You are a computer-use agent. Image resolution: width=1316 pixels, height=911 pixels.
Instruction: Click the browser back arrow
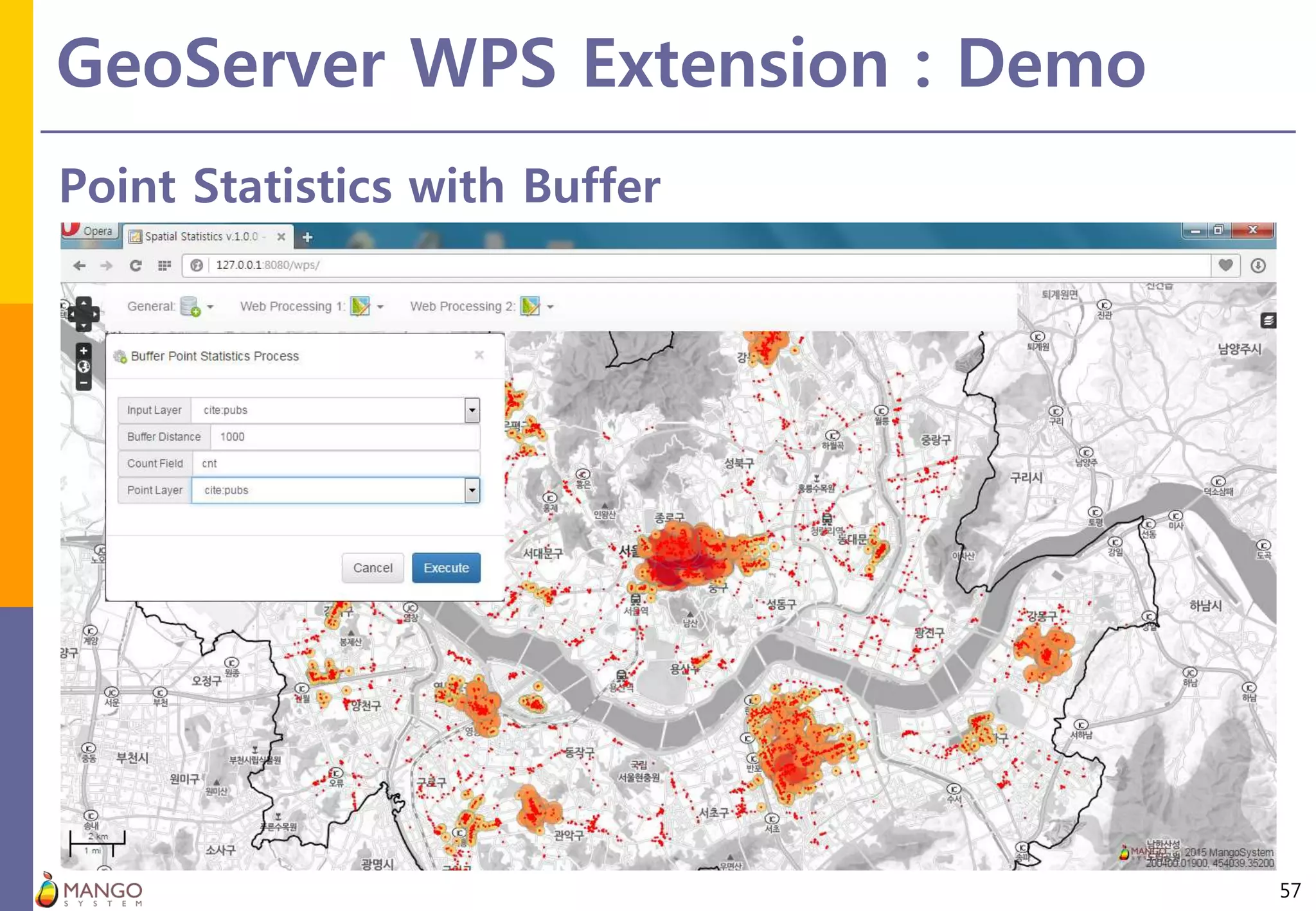(79, 265)
